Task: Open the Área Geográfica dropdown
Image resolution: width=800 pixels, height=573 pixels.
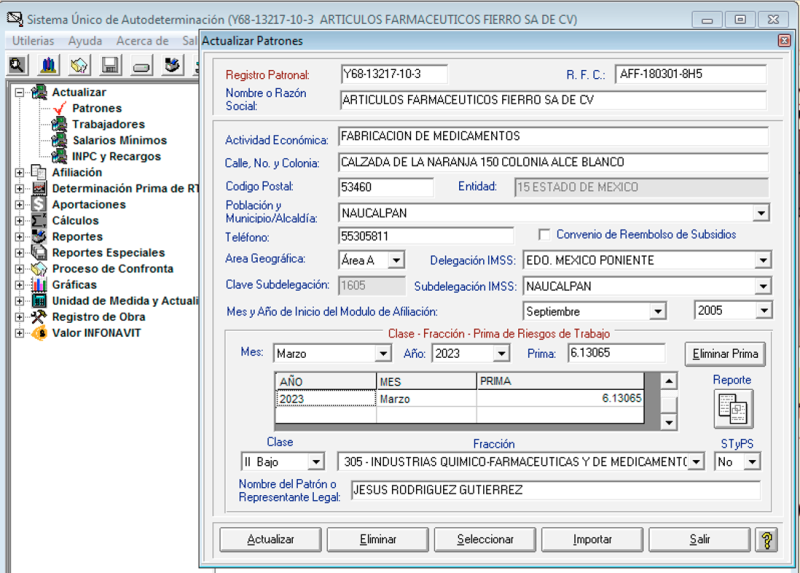Action: tap(396, 260)
